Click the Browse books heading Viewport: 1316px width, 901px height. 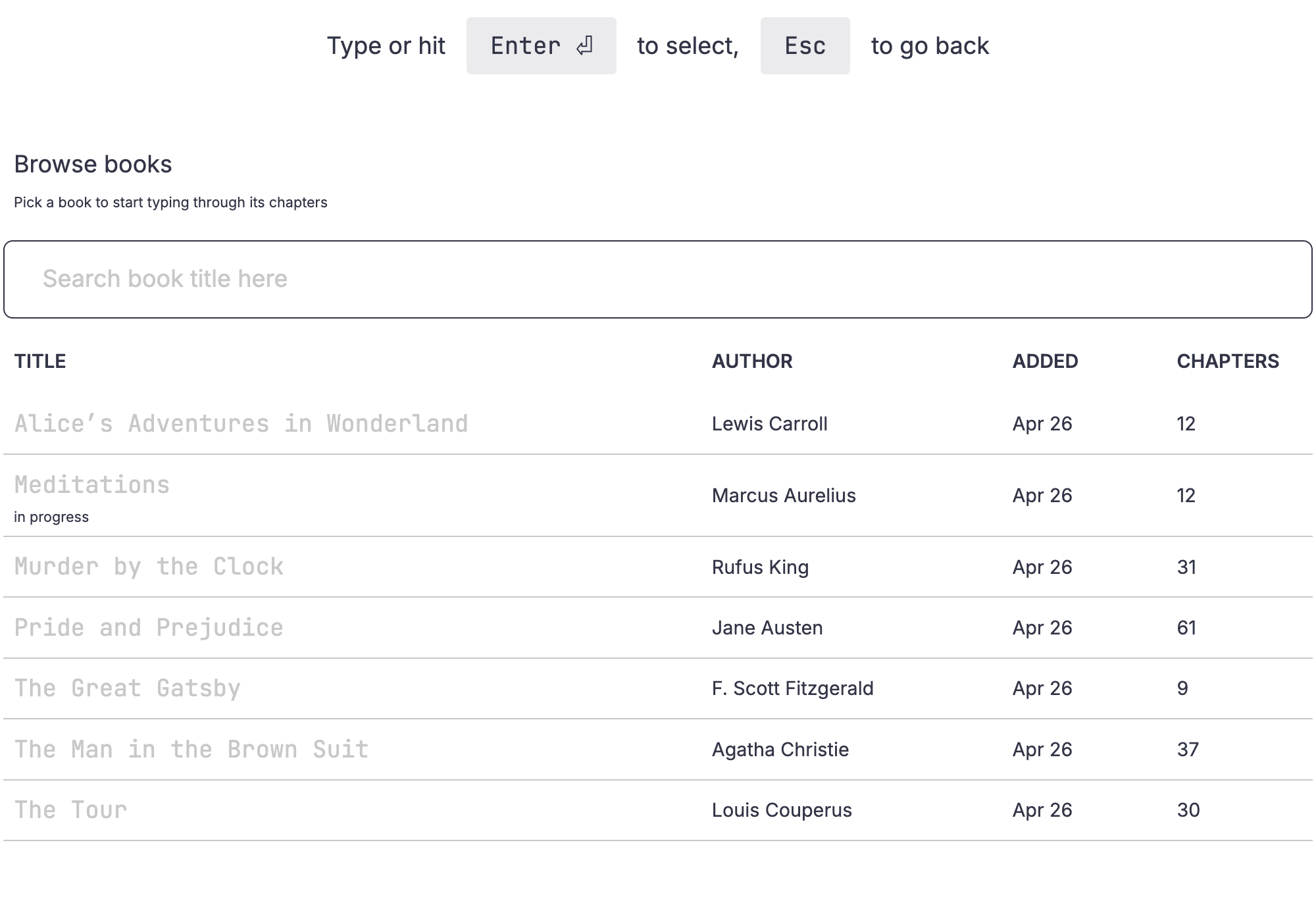93,165
